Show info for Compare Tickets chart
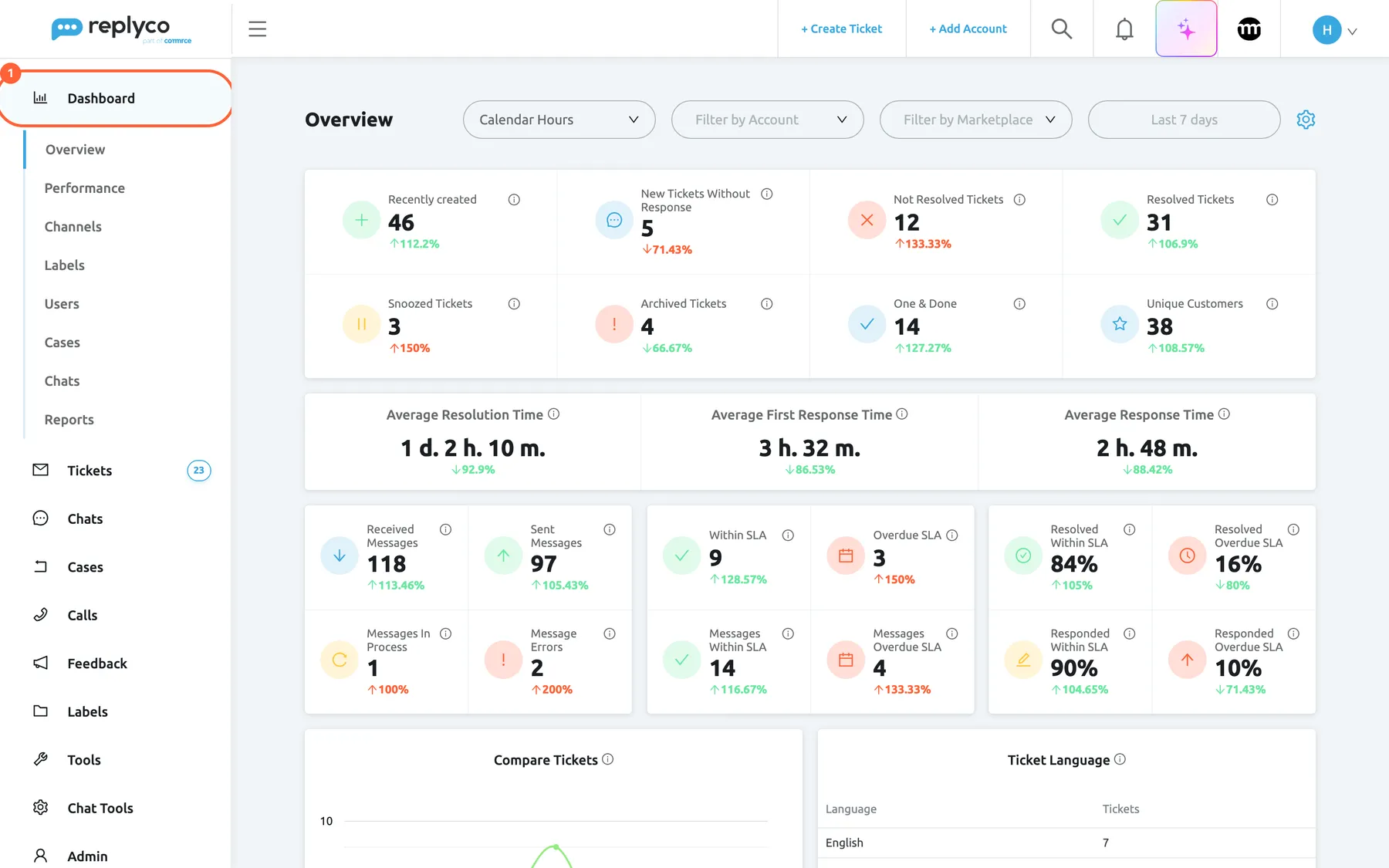 [x=607, y=759]
